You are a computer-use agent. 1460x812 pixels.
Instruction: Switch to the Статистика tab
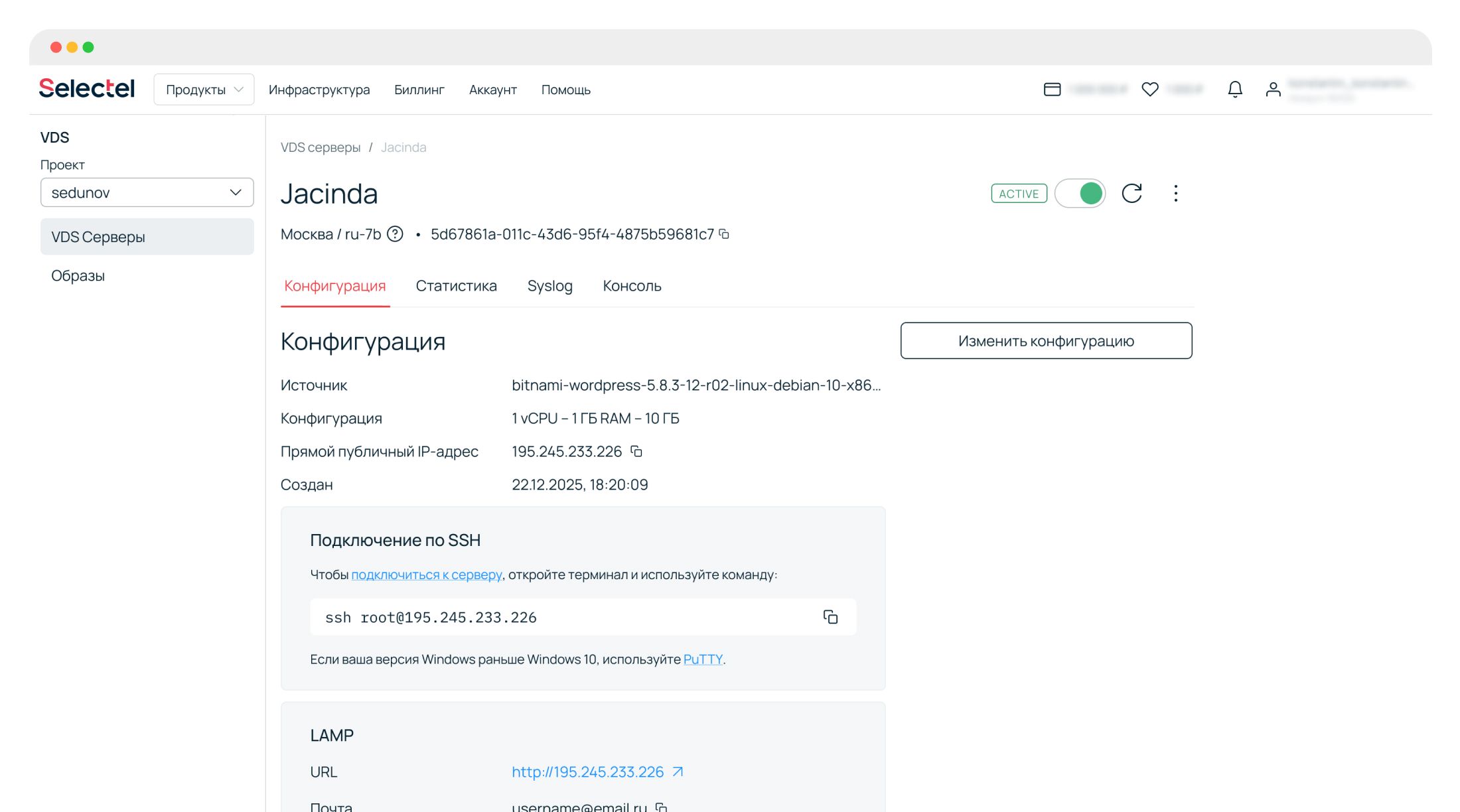pyautogui.click(x=456, y=286)
